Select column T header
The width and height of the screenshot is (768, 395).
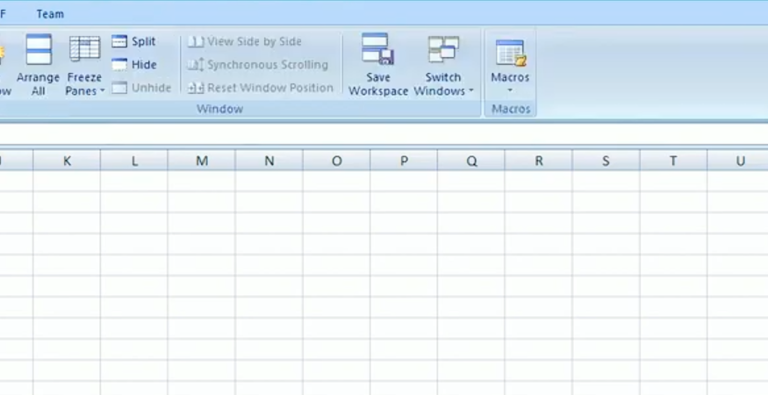pyautogui.click(x=673, y=161)
